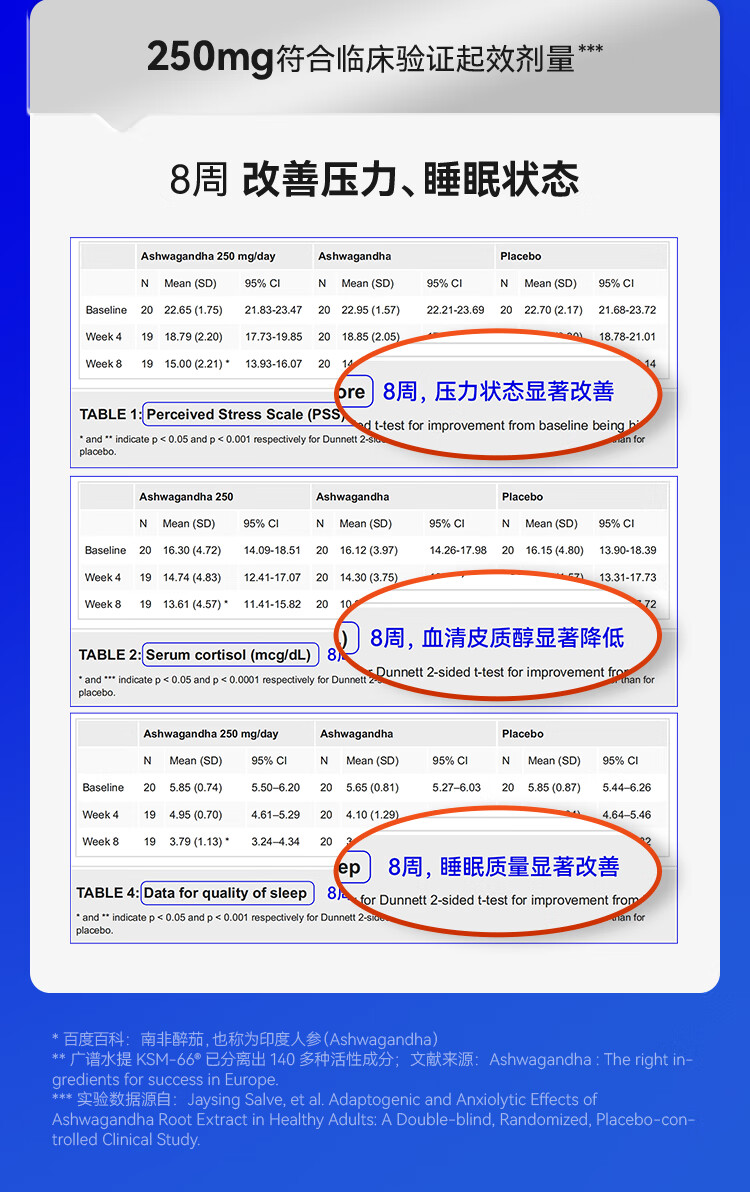Click the cell '14.30 (3.75)'
The height and width of the screenshot is (1192, 750).
[369, 578]
